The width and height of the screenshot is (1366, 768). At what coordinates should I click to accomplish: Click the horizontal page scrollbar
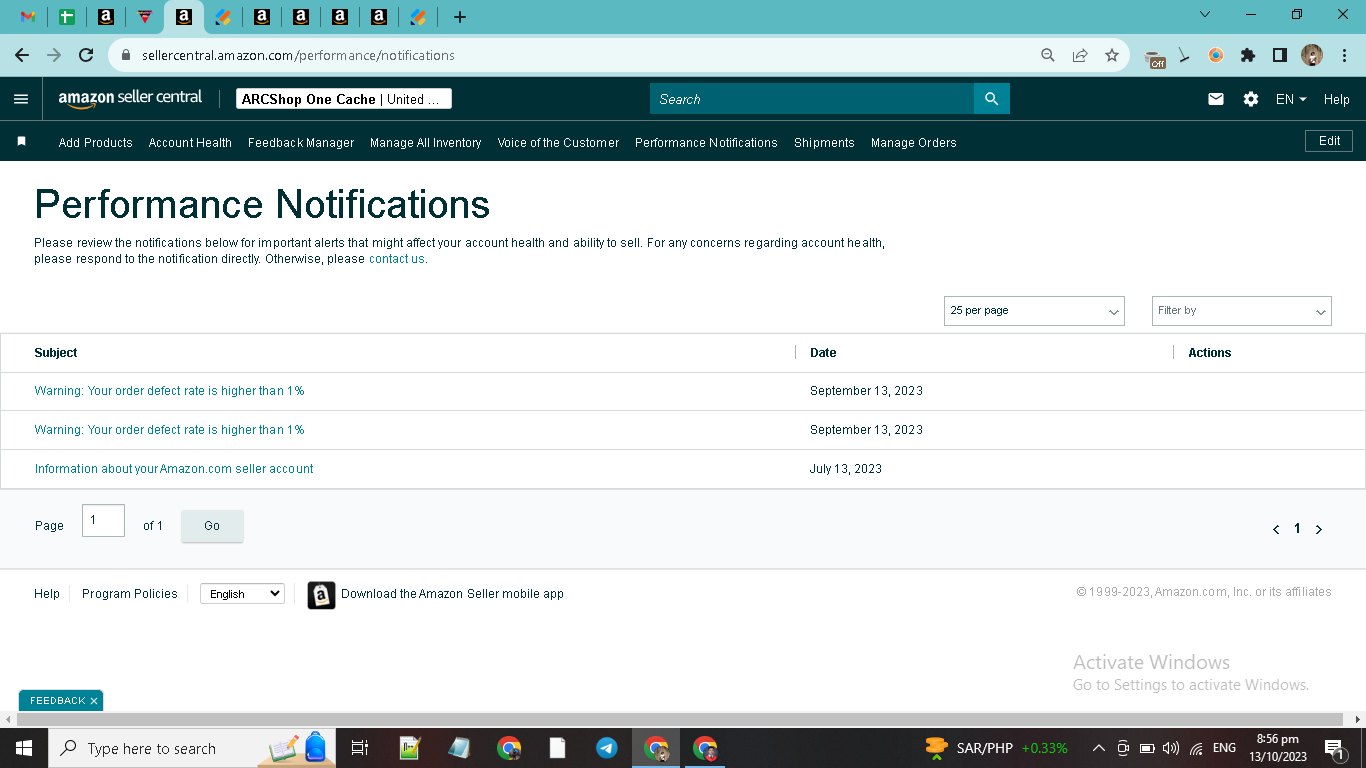tap(680, 719)
